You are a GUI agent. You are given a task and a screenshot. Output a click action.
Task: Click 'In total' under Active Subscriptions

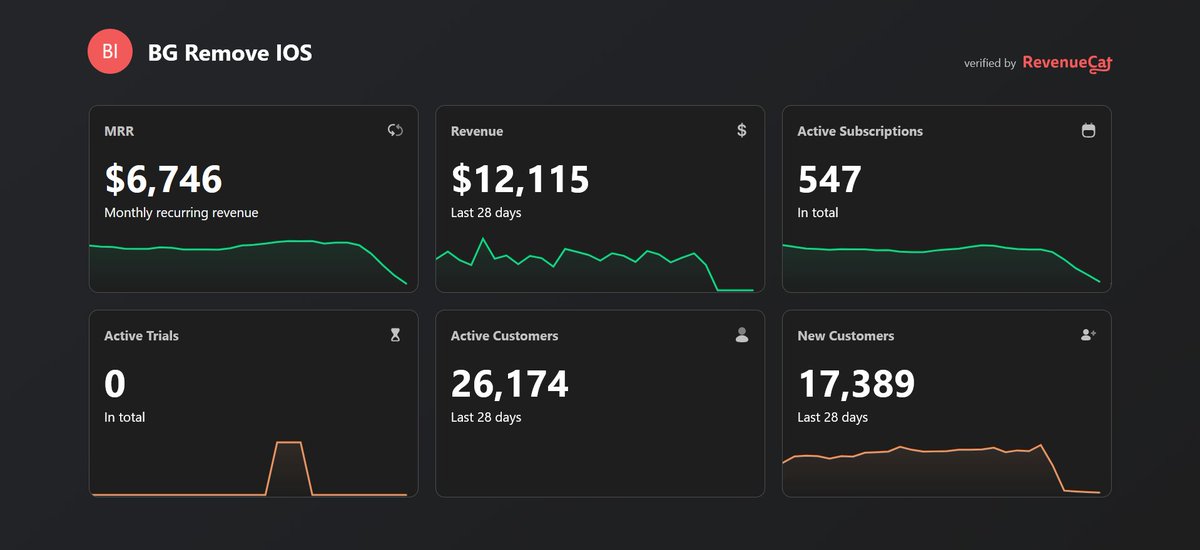(x=818, y=213)
